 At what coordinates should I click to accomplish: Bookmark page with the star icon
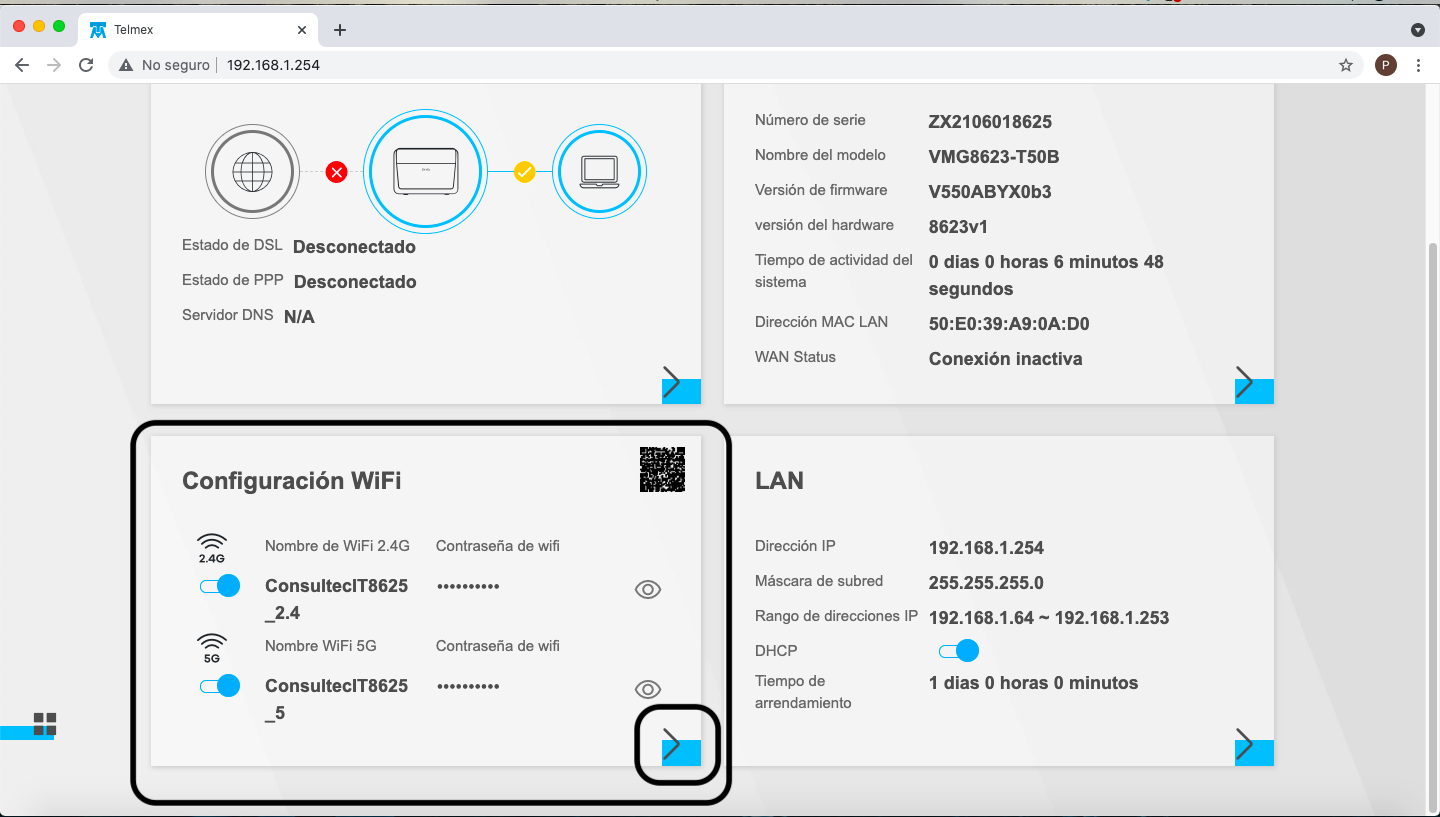coord(1346,65)
